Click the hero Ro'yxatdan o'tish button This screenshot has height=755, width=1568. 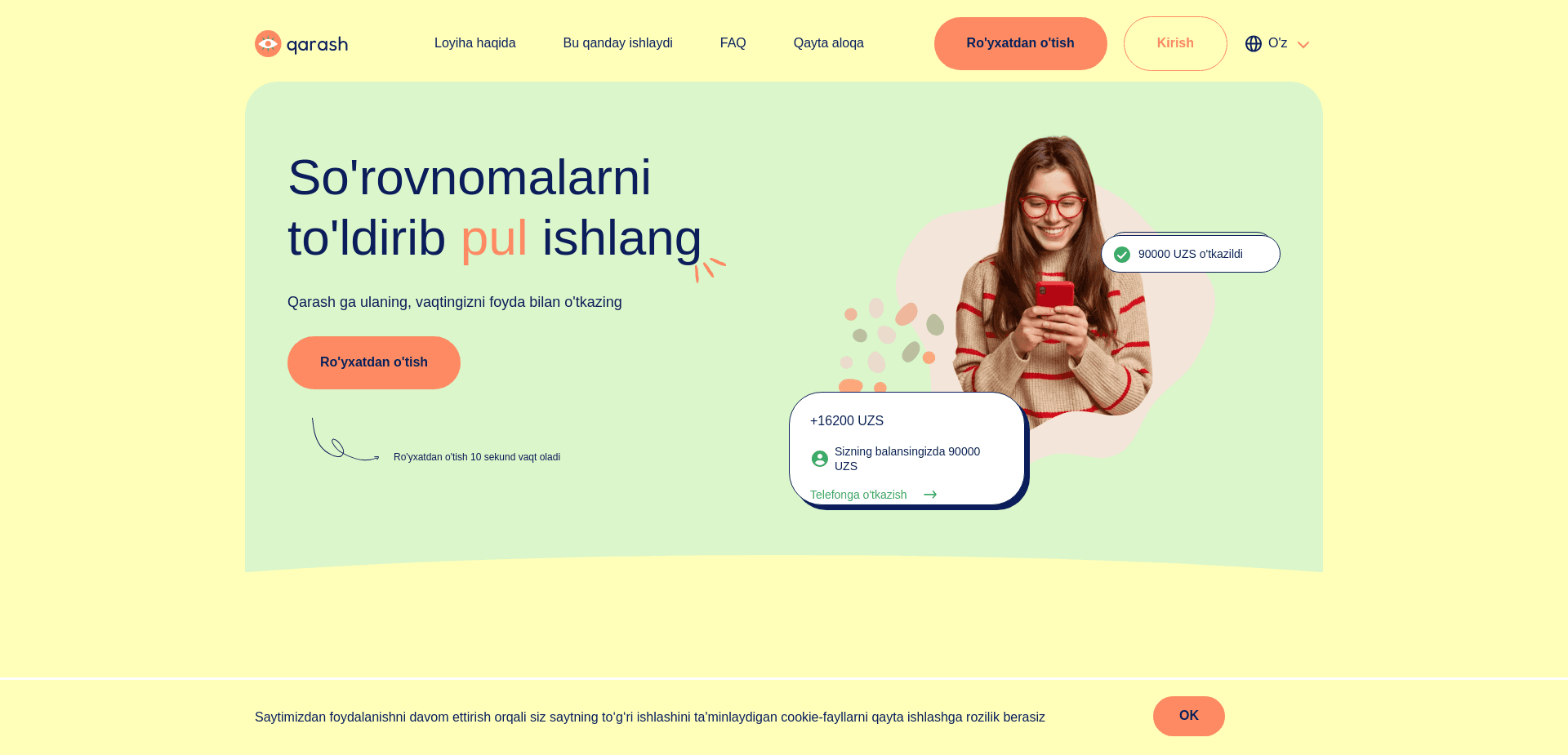tap(374, 362)
